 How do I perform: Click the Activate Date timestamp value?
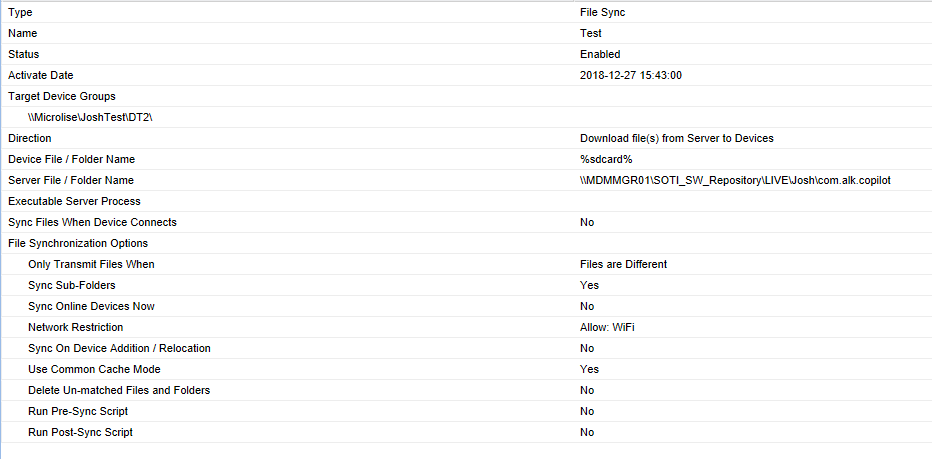coord(631,75)
